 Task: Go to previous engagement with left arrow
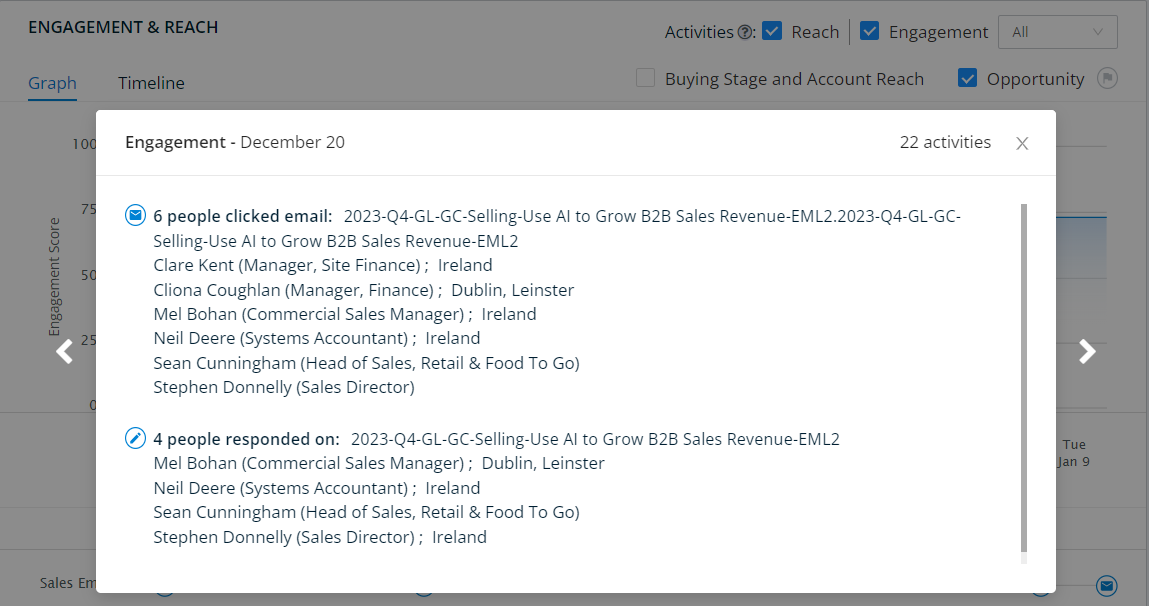[64, 352]
